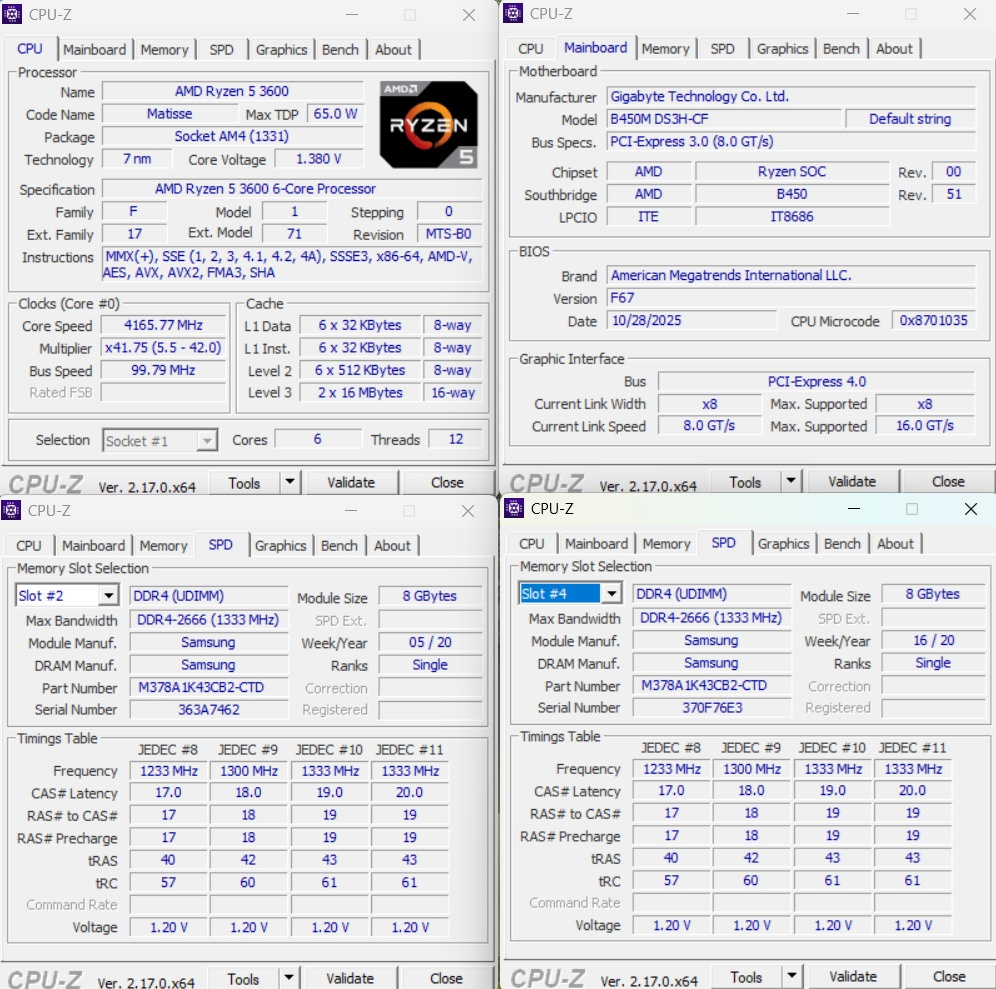
Task: Open the Socket #1 selection dropdown
Action: pyautogui.click(x=206, y=441)
